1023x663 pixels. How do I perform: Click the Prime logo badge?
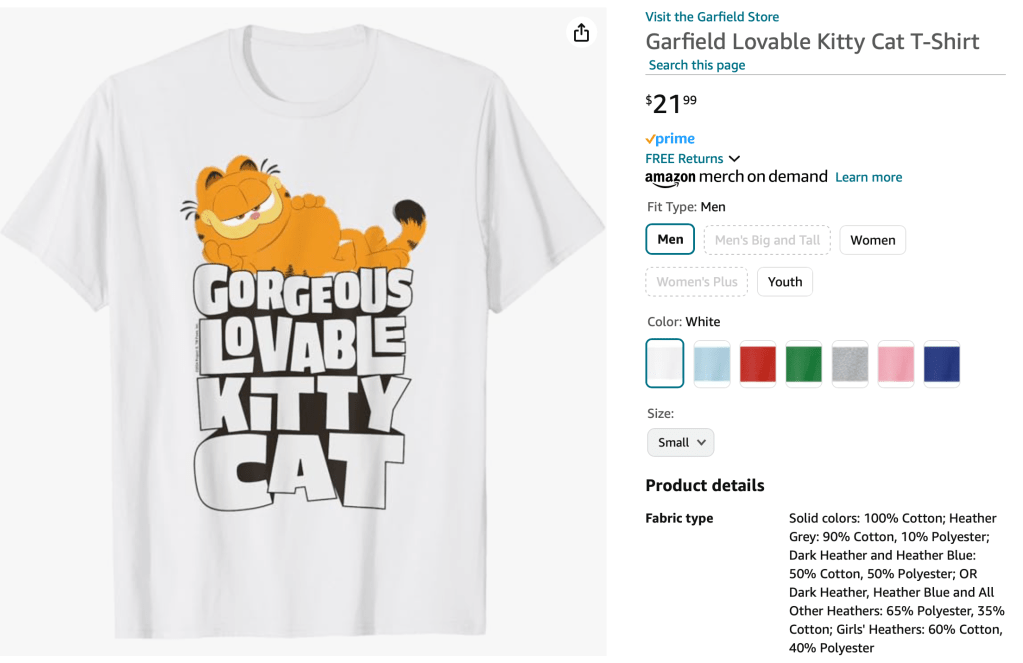[670, 139]
